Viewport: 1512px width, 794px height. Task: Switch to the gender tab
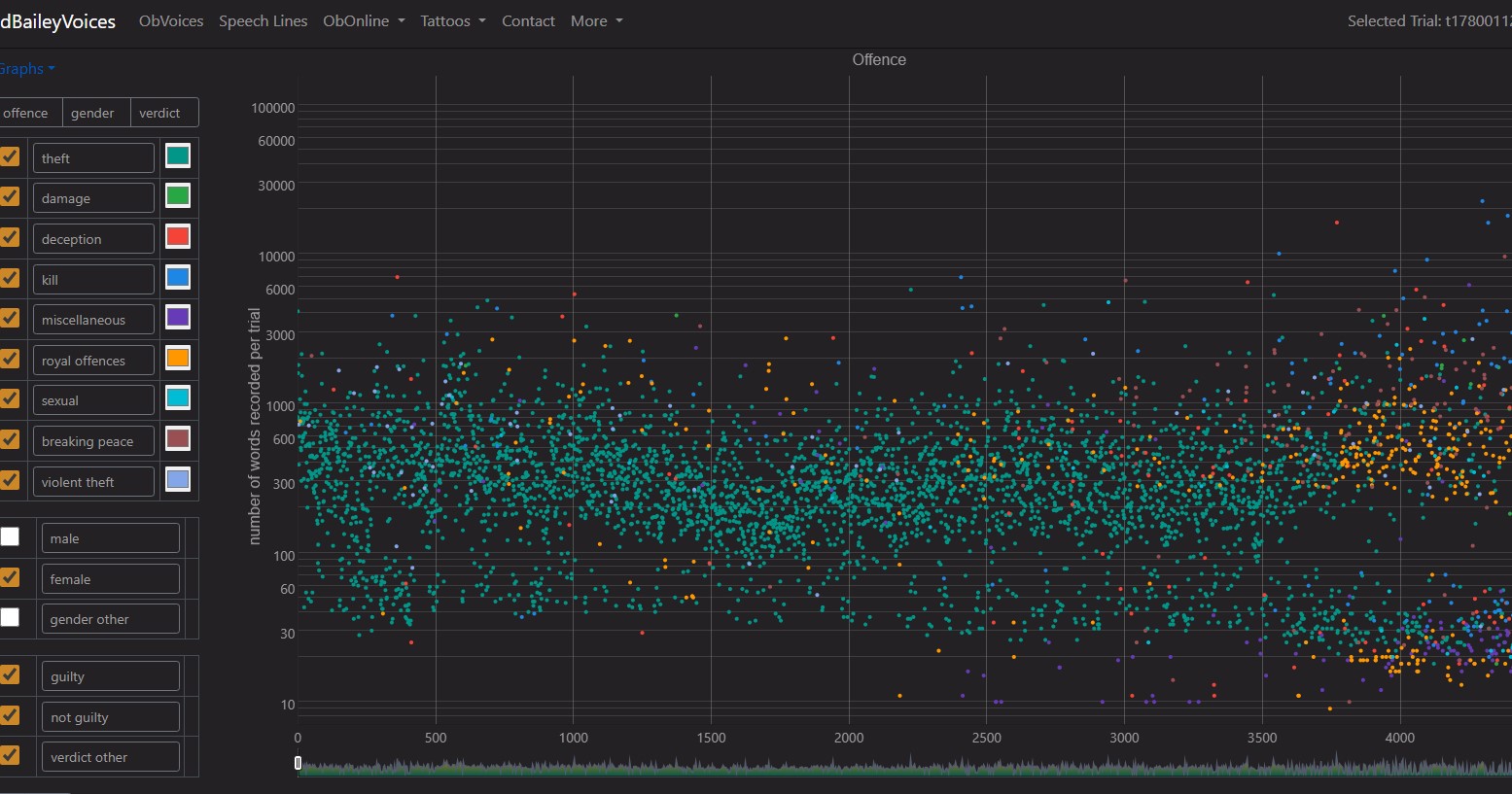[92, 113]
